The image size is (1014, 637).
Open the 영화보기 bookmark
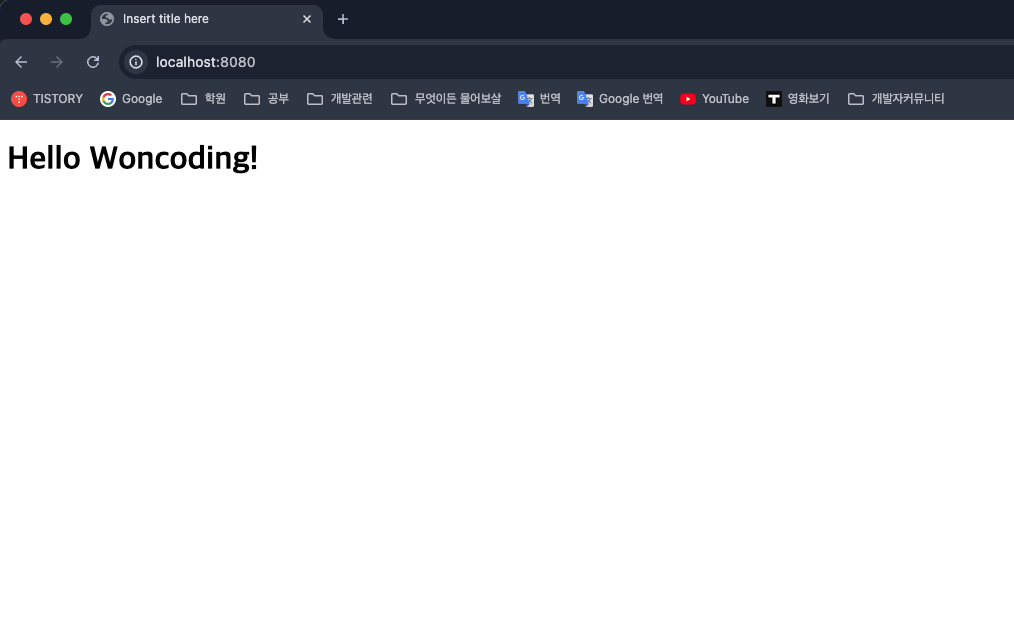[797, 99]
